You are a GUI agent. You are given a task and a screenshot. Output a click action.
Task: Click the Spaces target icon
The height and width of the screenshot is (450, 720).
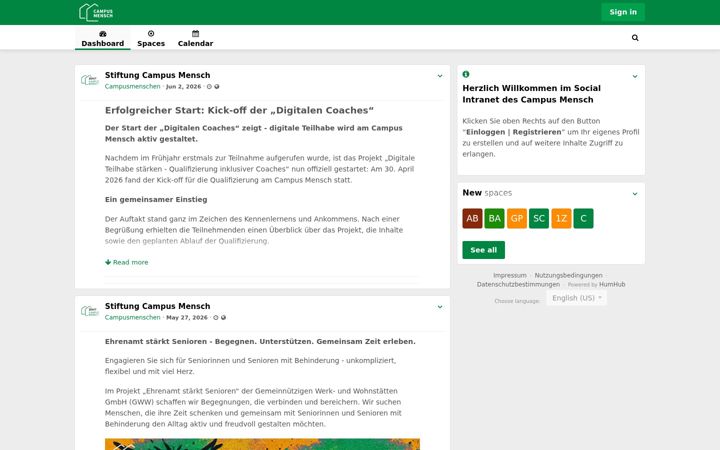[x=151, y=34]
